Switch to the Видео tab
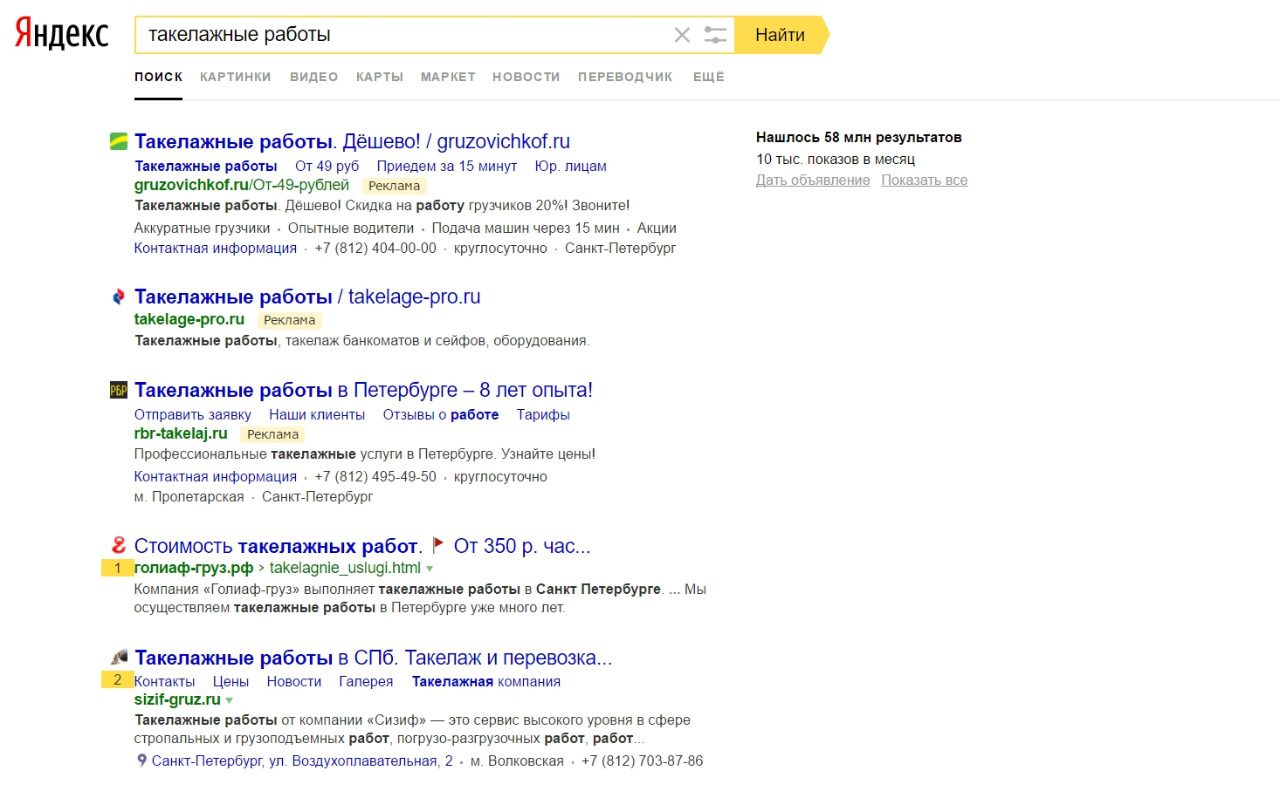This screenshot has width=1280, height=798. (x=314, y=77)
